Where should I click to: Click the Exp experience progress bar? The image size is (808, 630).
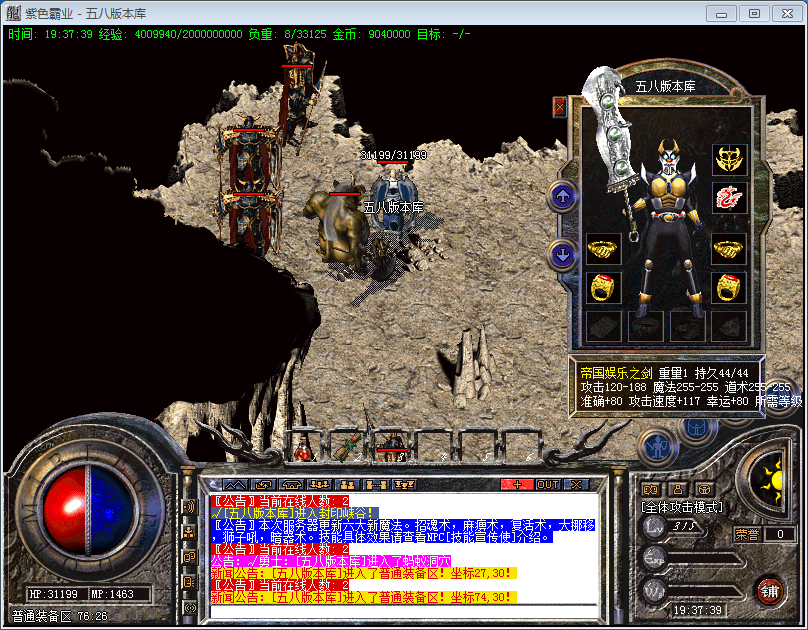pos(706,558)
